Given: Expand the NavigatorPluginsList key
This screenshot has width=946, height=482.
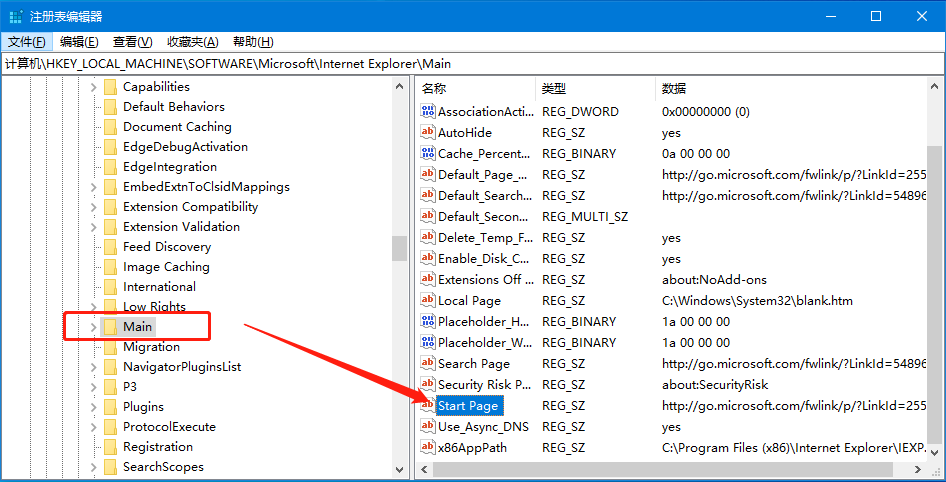Looking at the screenshot, I should 94,367.
